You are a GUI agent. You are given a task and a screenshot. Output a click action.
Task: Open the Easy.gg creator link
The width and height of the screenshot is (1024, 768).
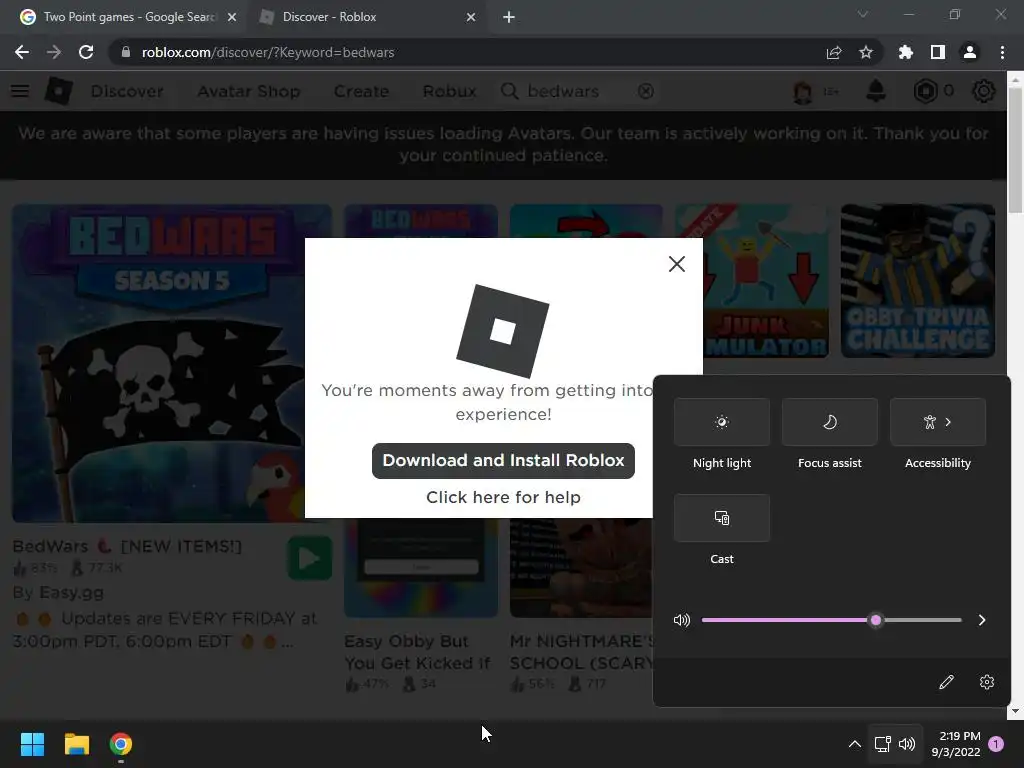pyautogui.click(x=71, y=592)
